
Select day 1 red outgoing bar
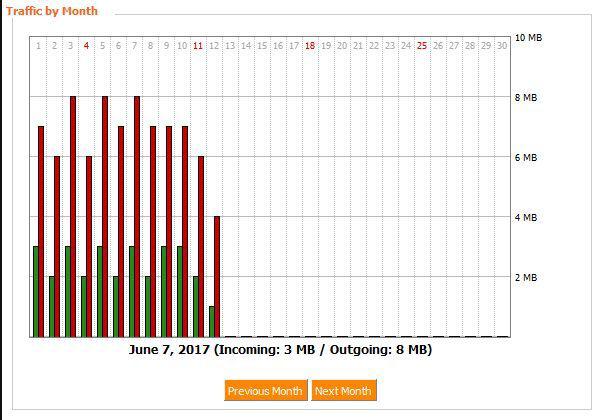41,232
